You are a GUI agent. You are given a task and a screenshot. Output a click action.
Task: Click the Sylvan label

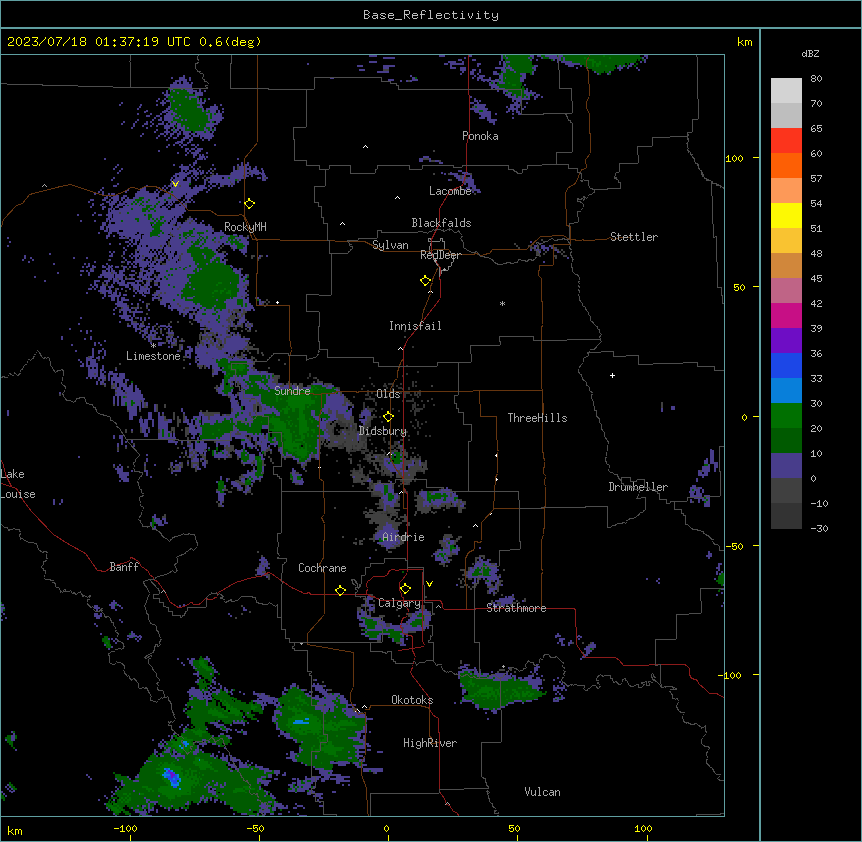390,245
